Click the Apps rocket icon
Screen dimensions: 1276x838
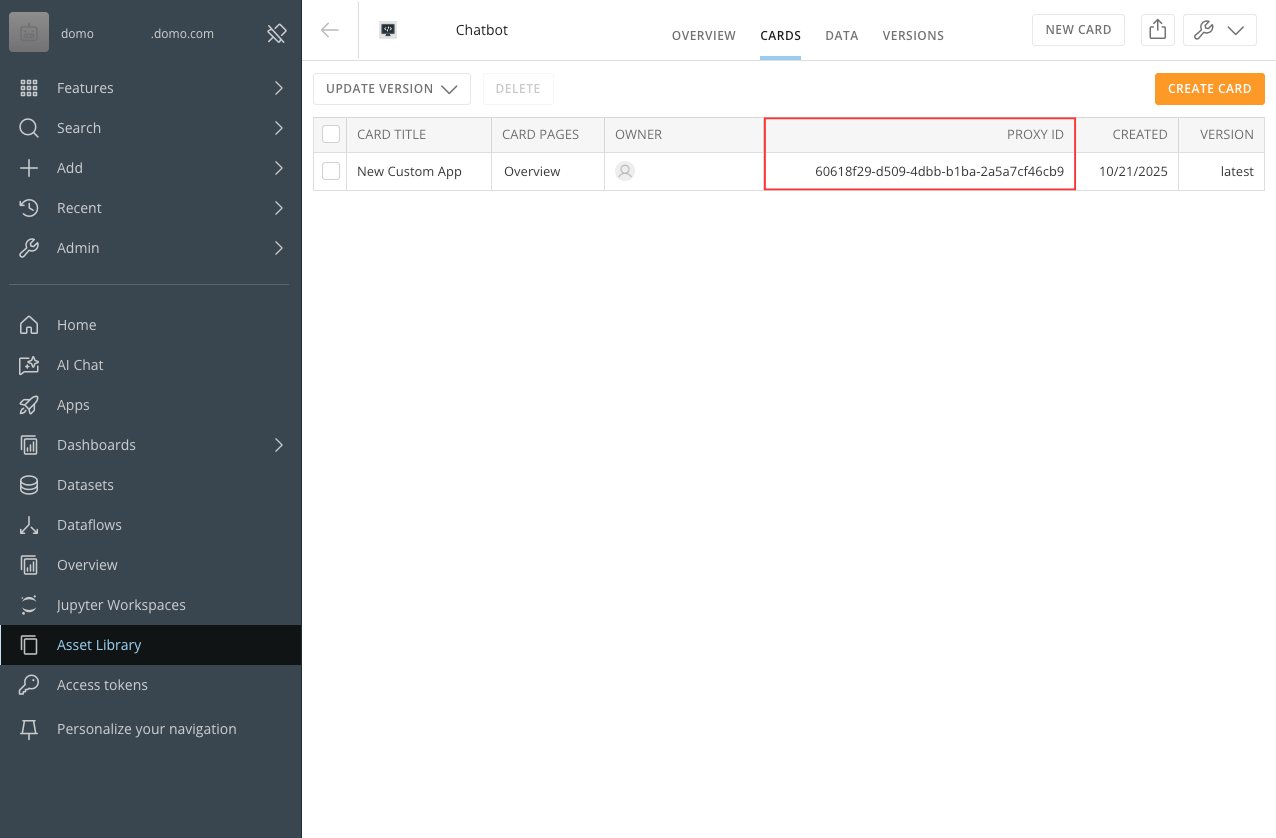coord(29,405)
